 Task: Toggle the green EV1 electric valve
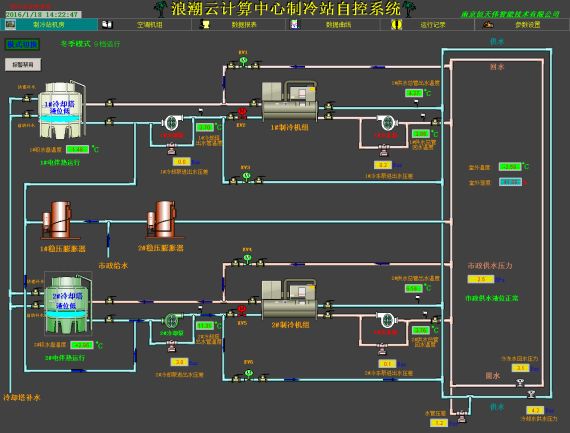tap(243, 60)
